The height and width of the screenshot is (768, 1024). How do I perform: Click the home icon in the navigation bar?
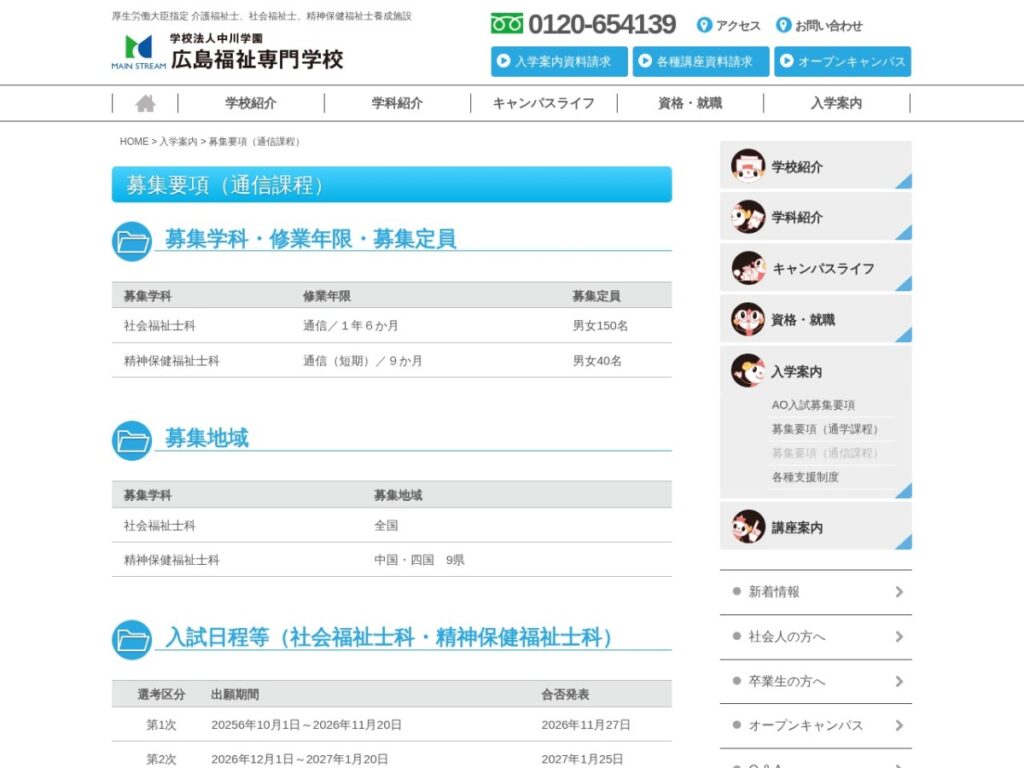click(146, 103)
